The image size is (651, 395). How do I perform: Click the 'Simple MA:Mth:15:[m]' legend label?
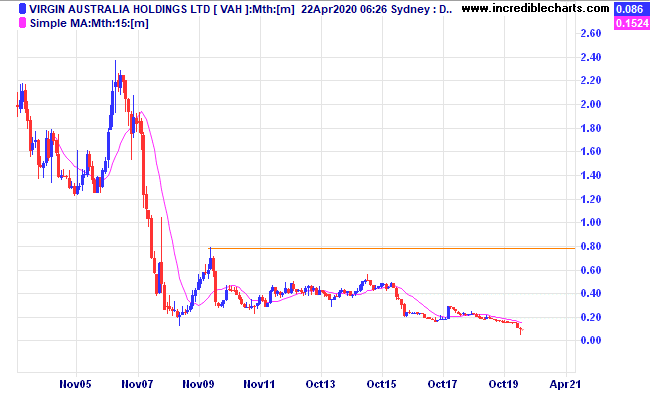pos(89,23)
